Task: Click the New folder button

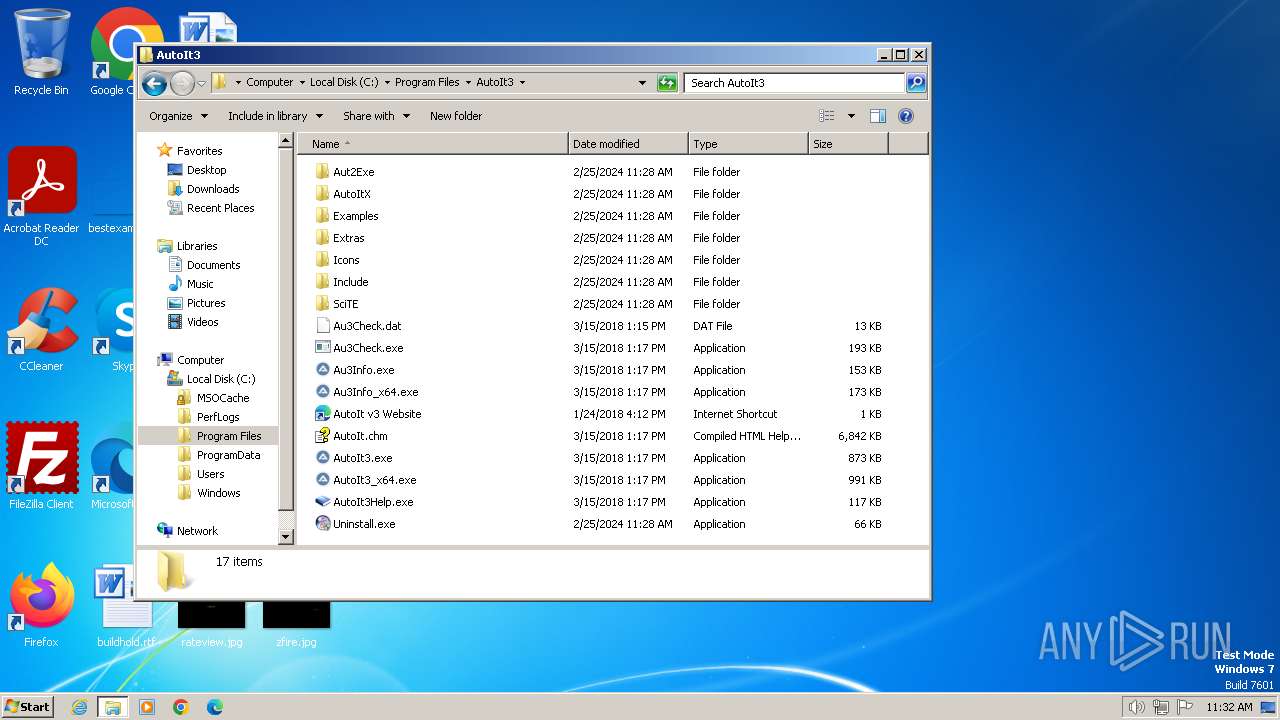Action: [x=456, y=116]
